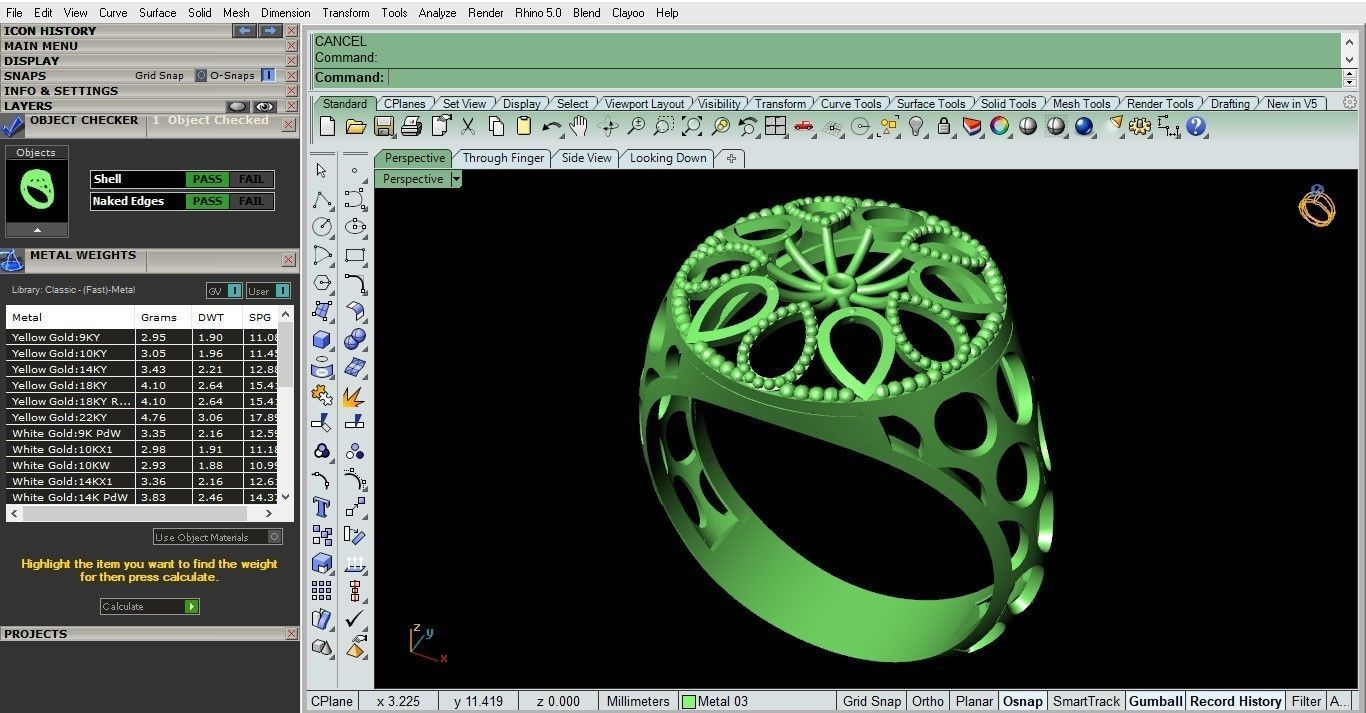The width and height of the screenshot is (1366, 713).
Task: Click the Zoom Extents icon
Action: 691,127
